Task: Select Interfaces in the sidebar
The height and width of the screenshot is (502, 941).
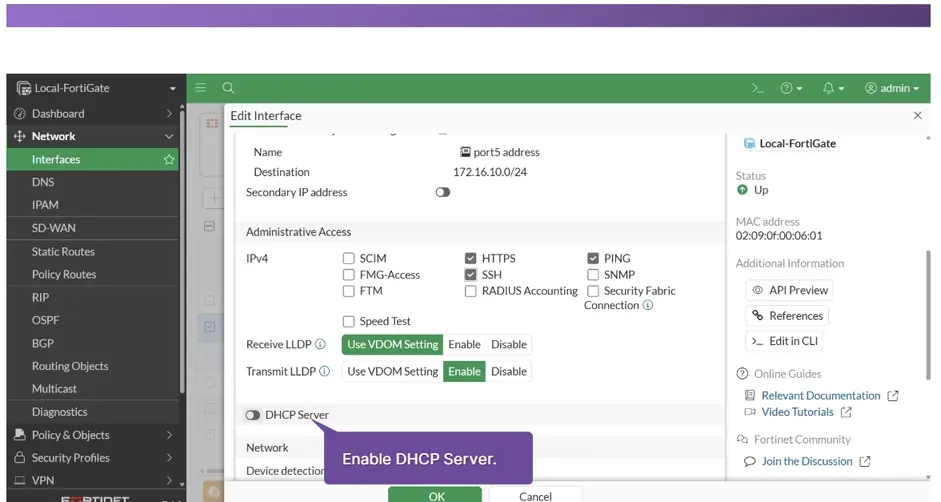Action: (x=93, y=159)
